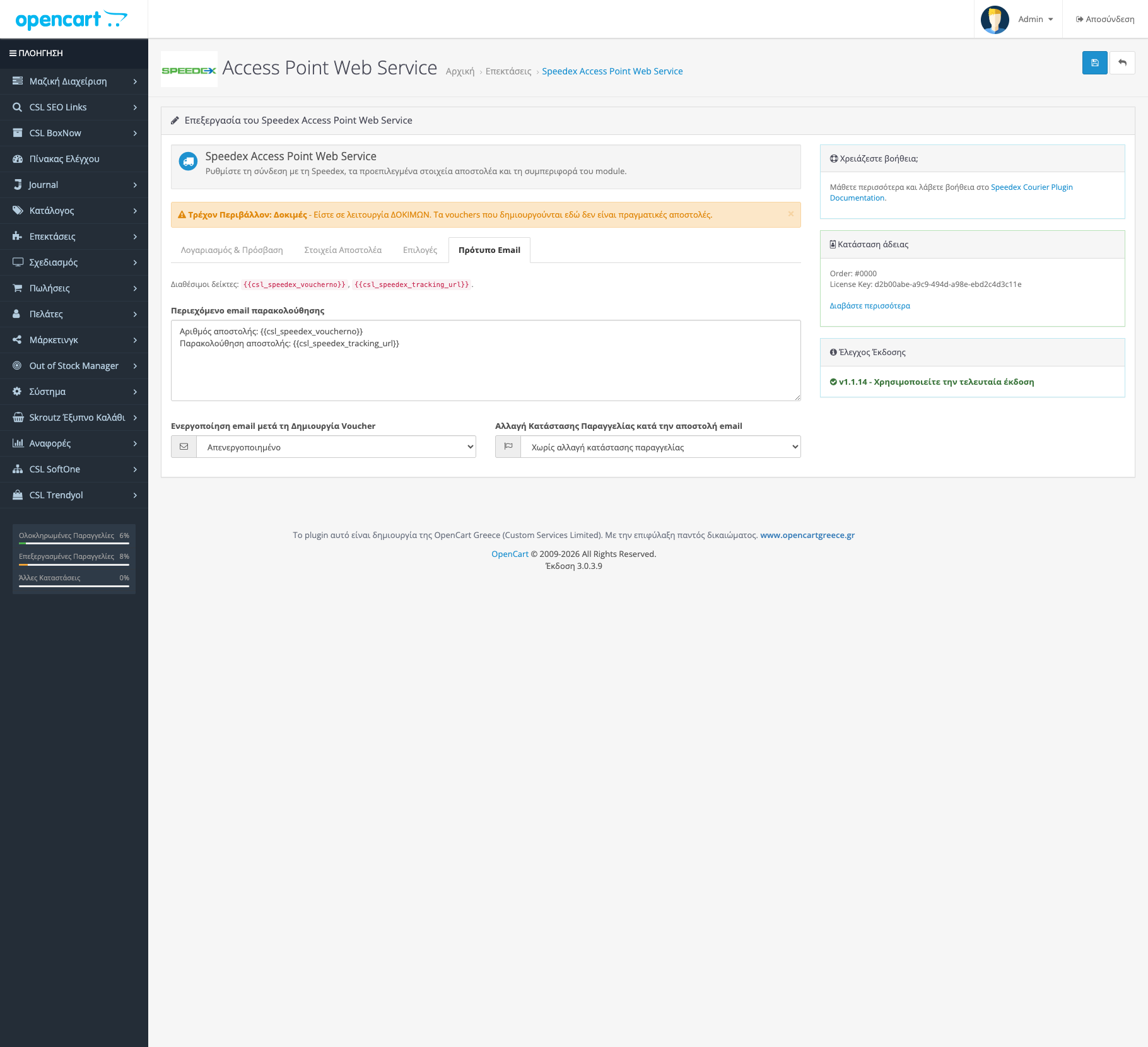Open the Speedex Courier Plugin Documentation link
Viewport: 1148px width, 1047px height.
click(x=951, y=192)
